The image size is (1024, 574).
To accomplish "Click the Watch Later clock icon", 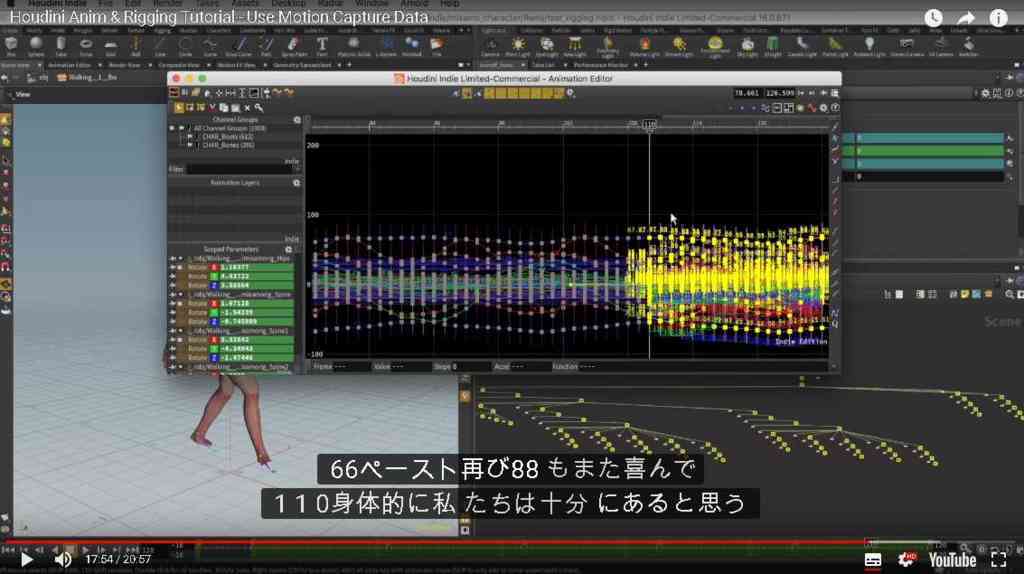I will [933, 18].
